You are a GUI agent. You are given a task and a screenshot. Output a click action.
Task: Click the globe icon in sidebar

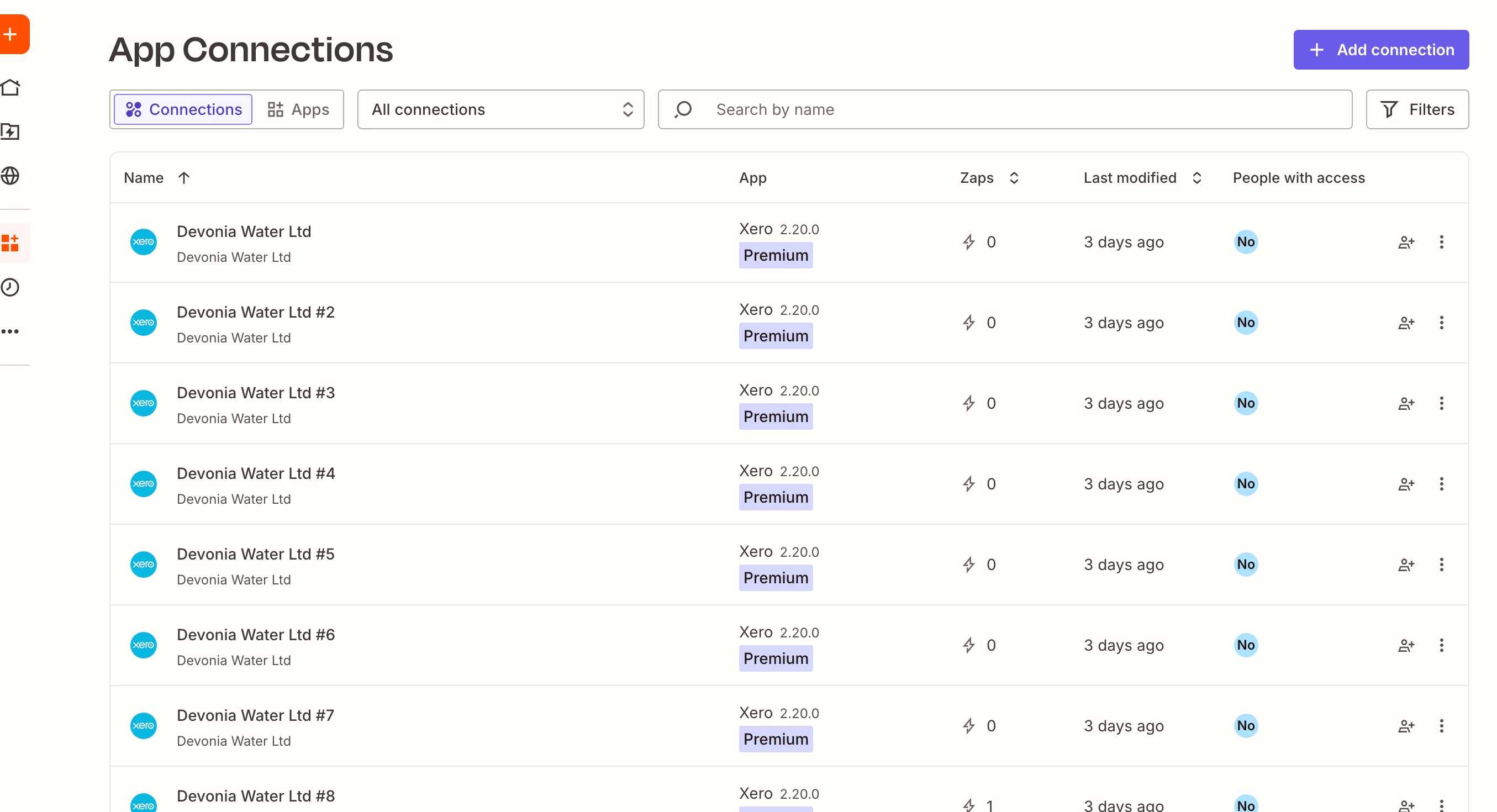tap(10, 176)
